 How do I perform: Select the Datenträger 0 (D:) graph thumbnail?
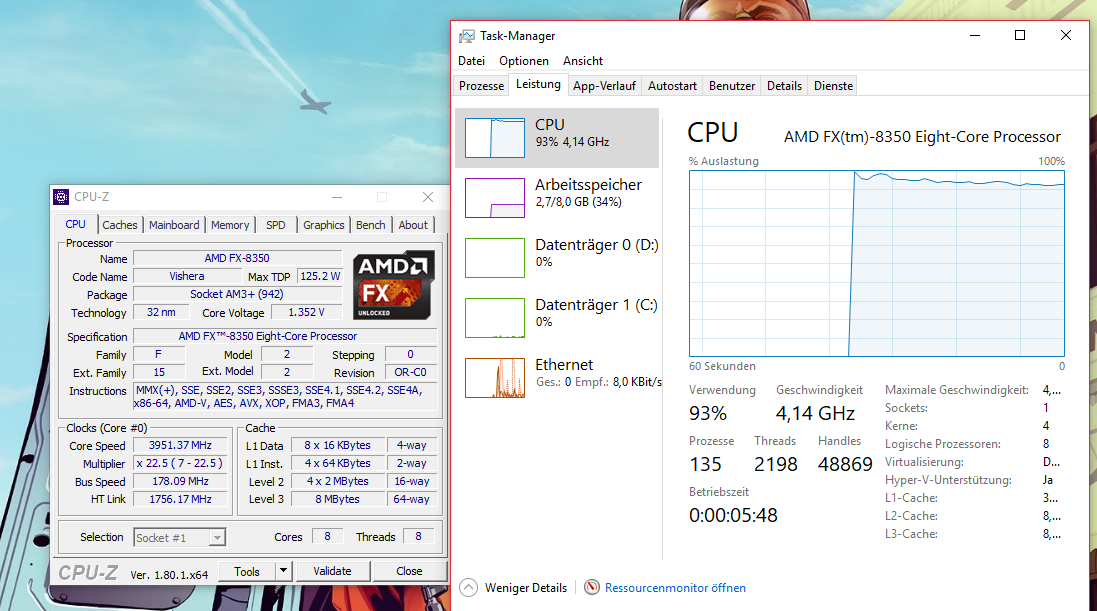pos(495,258)
